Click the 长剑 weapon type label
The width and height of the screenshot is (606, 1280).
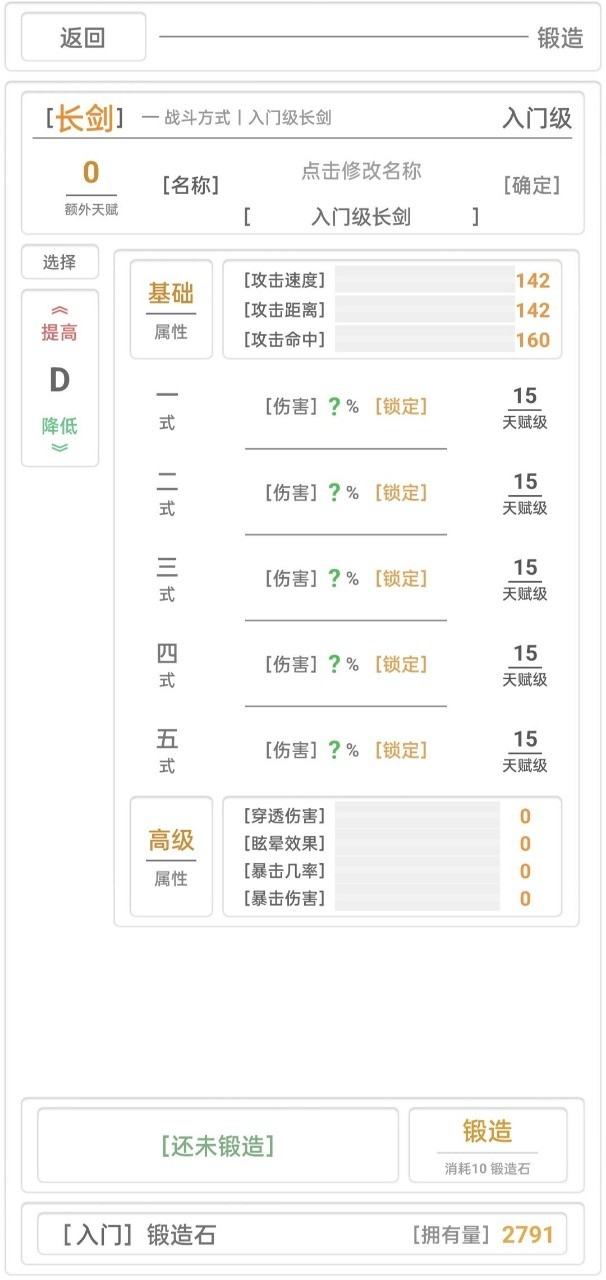84,119
